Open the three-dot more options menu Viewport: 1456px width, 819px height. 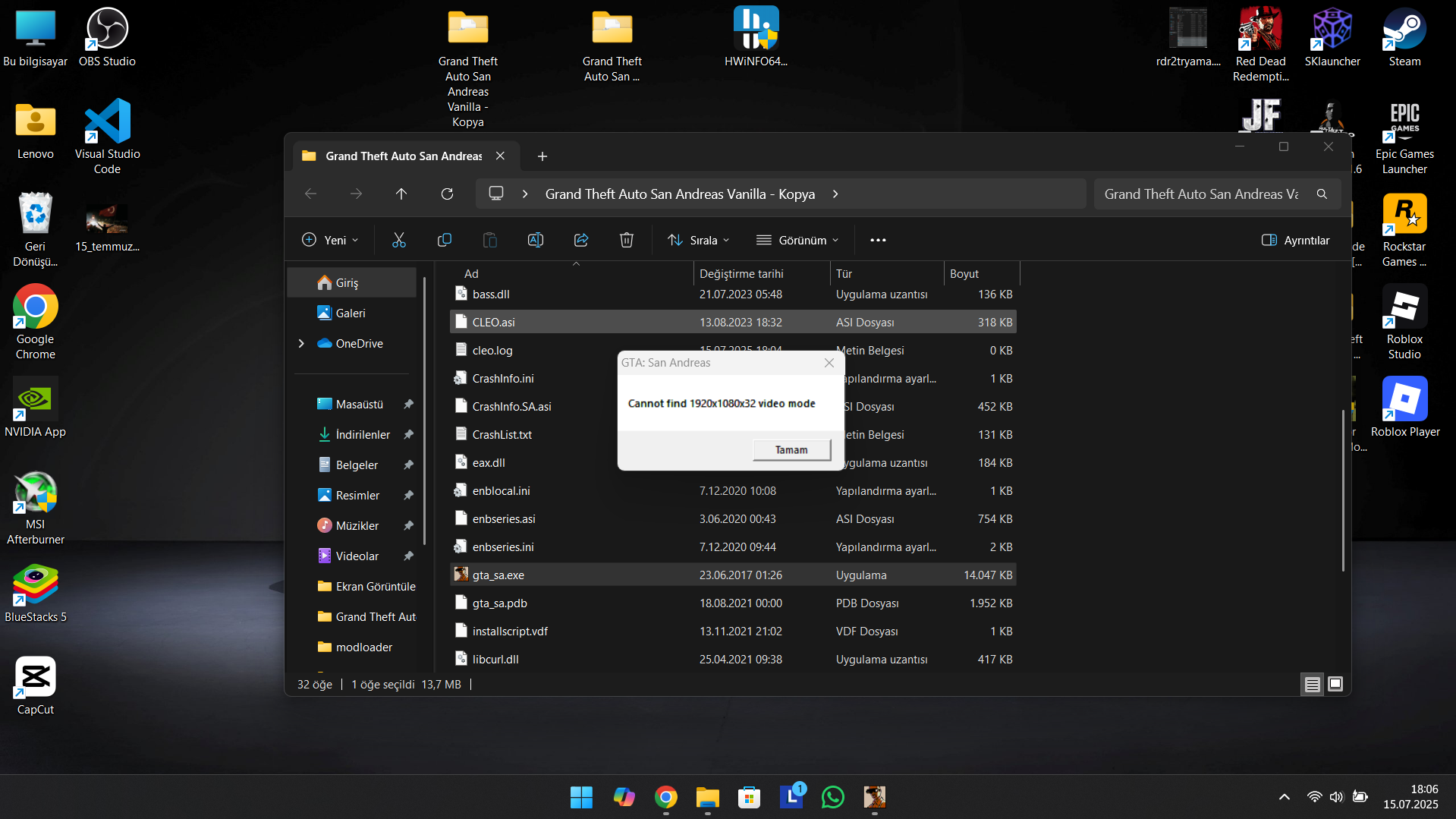pos(878,240)
